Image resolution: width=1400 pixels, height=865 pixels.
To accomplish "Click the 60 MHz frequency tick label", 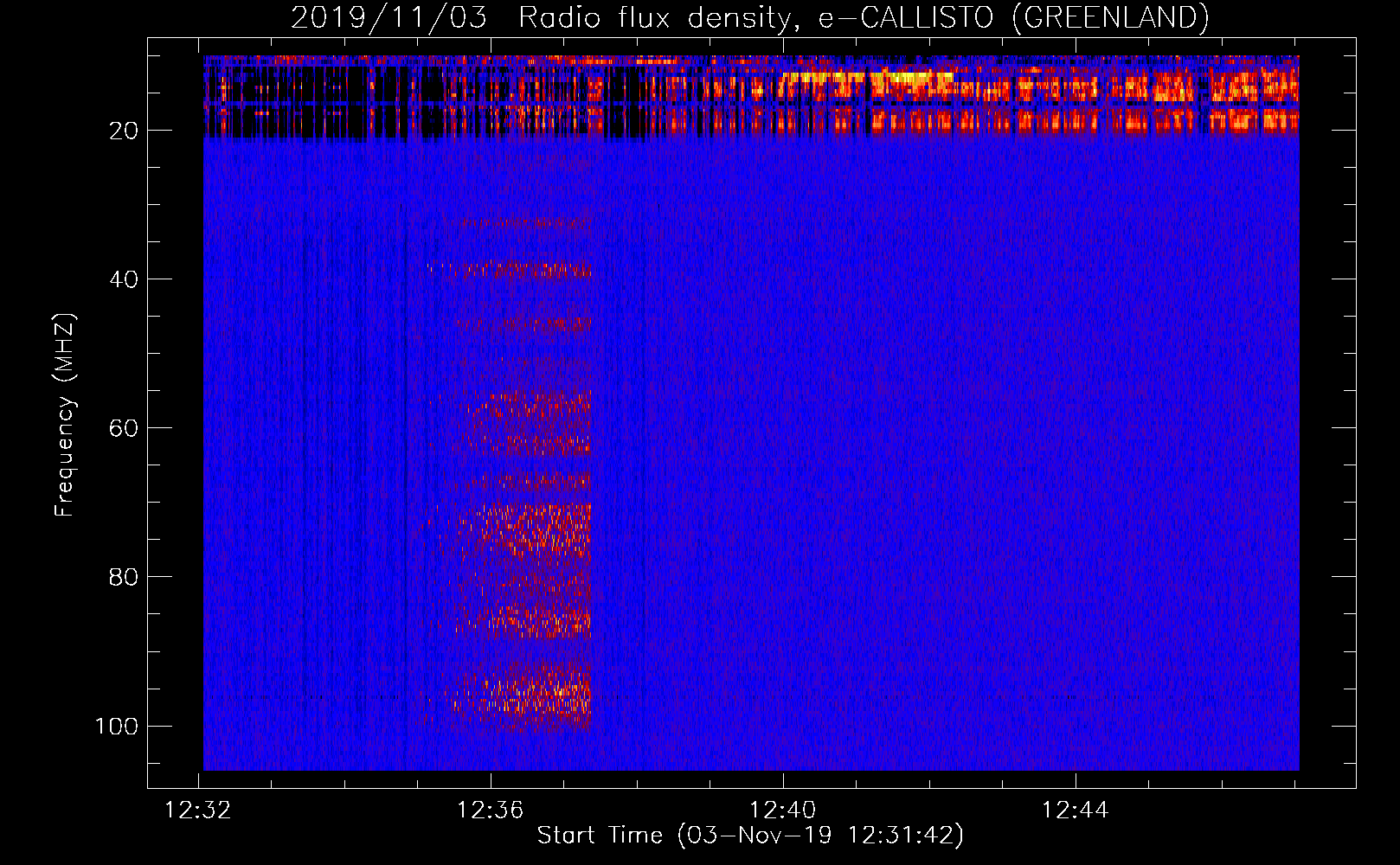I will tap(123, 428).
